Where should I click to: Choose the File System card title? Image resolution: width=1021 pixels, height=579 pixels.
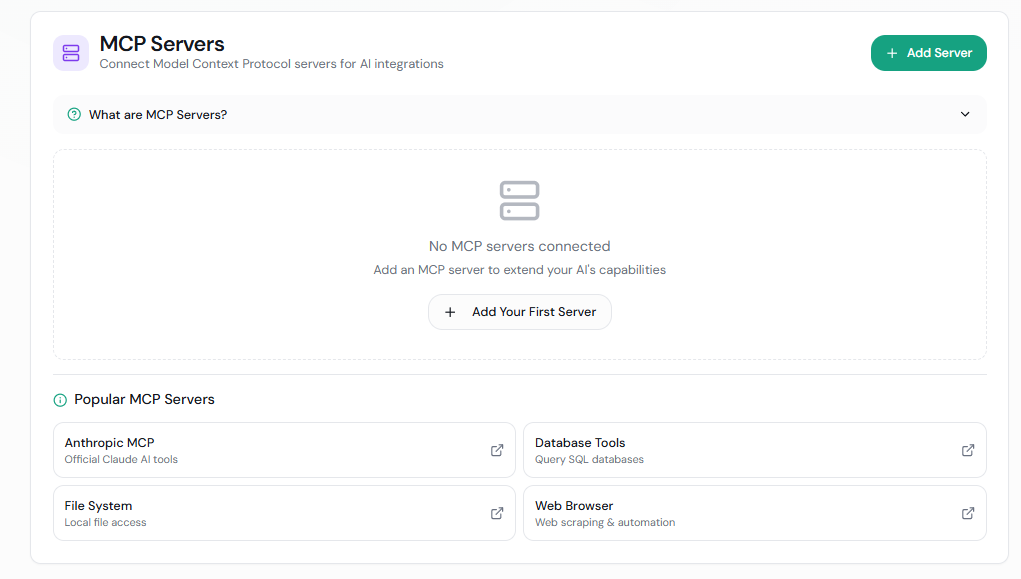(x=98, y=506)
